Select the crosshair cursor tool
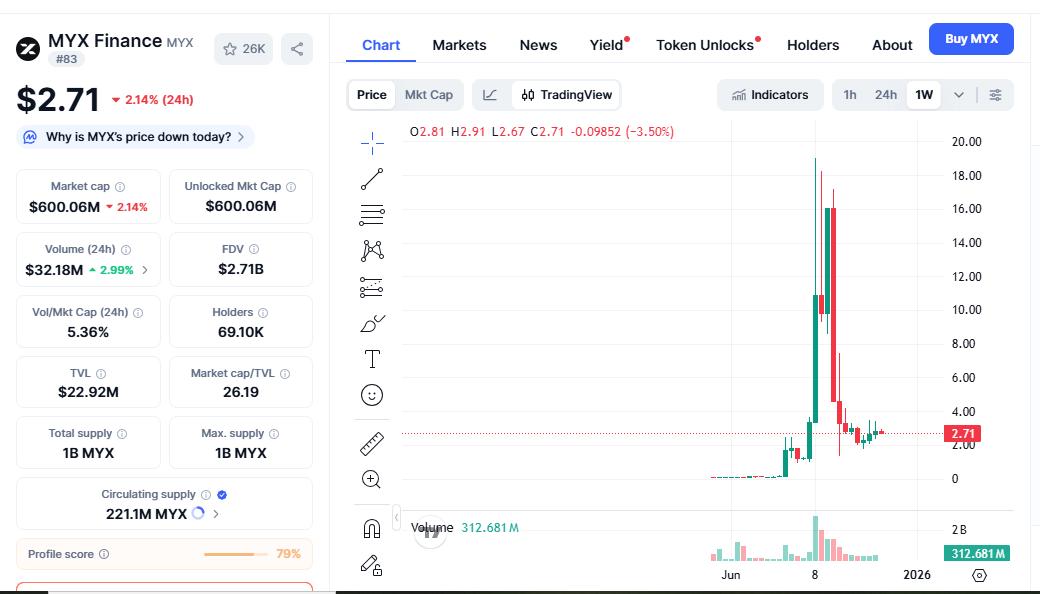Screen dimensions: 1040x594 [372, 141]
